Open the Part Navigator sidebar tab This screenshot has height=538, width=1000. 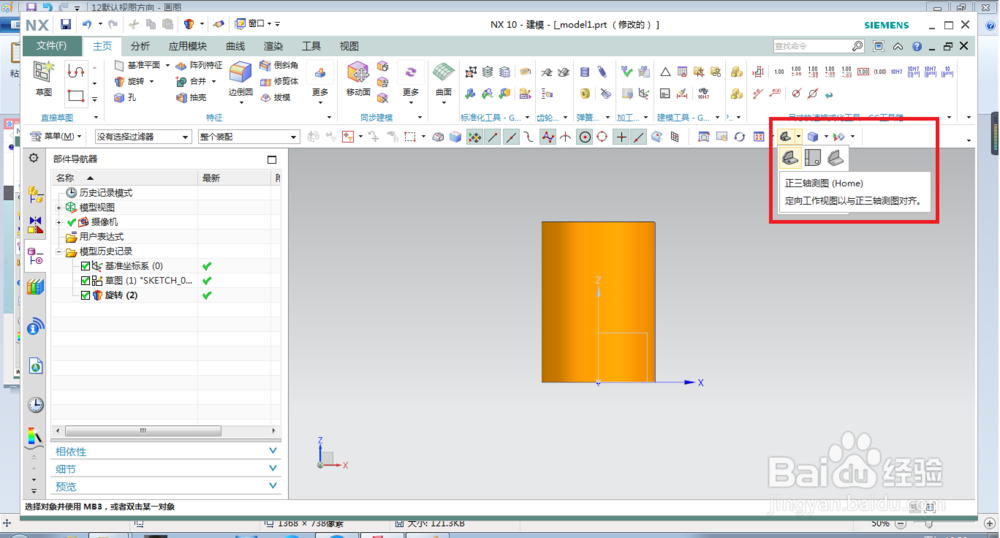click(35, 257)
